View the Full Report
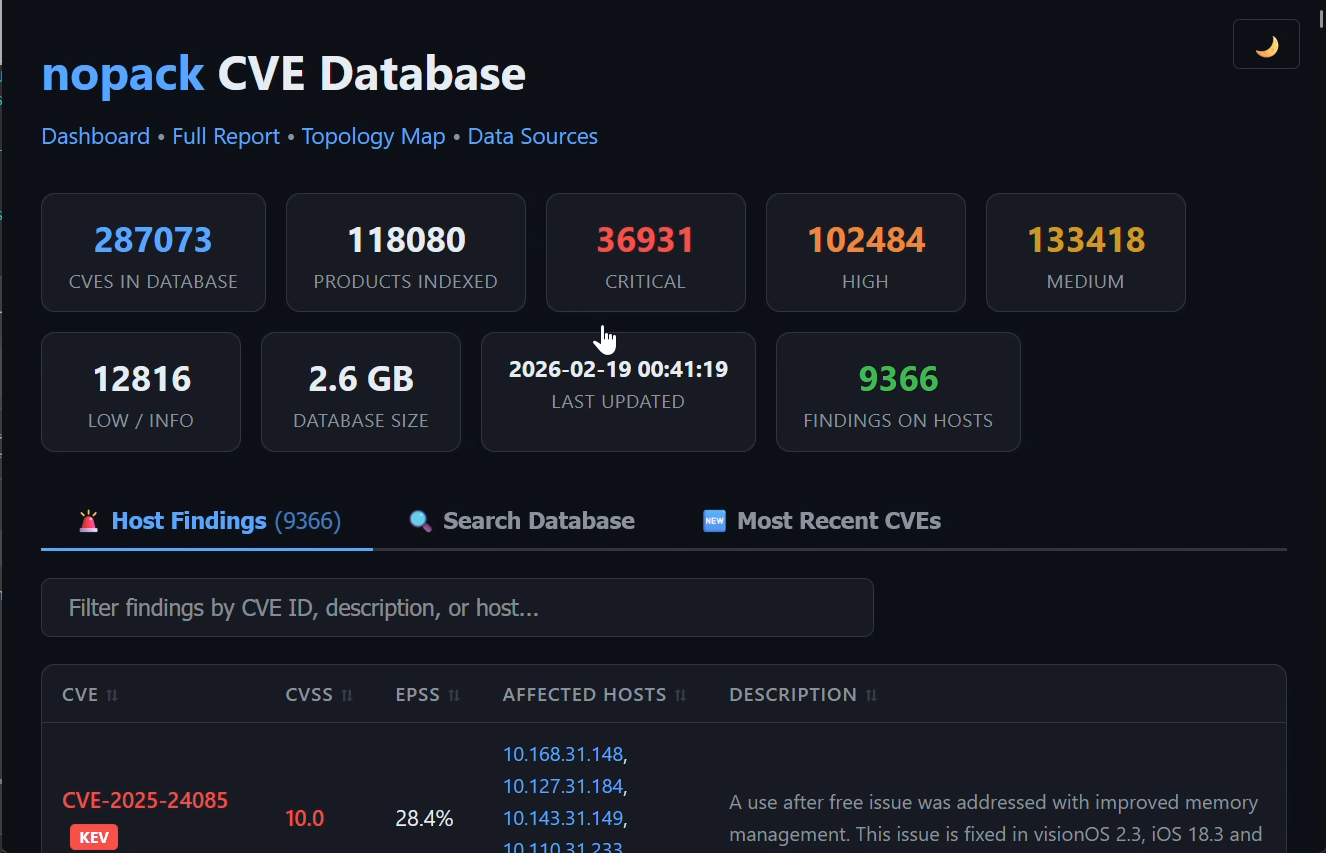 click(x=226, y=136)
